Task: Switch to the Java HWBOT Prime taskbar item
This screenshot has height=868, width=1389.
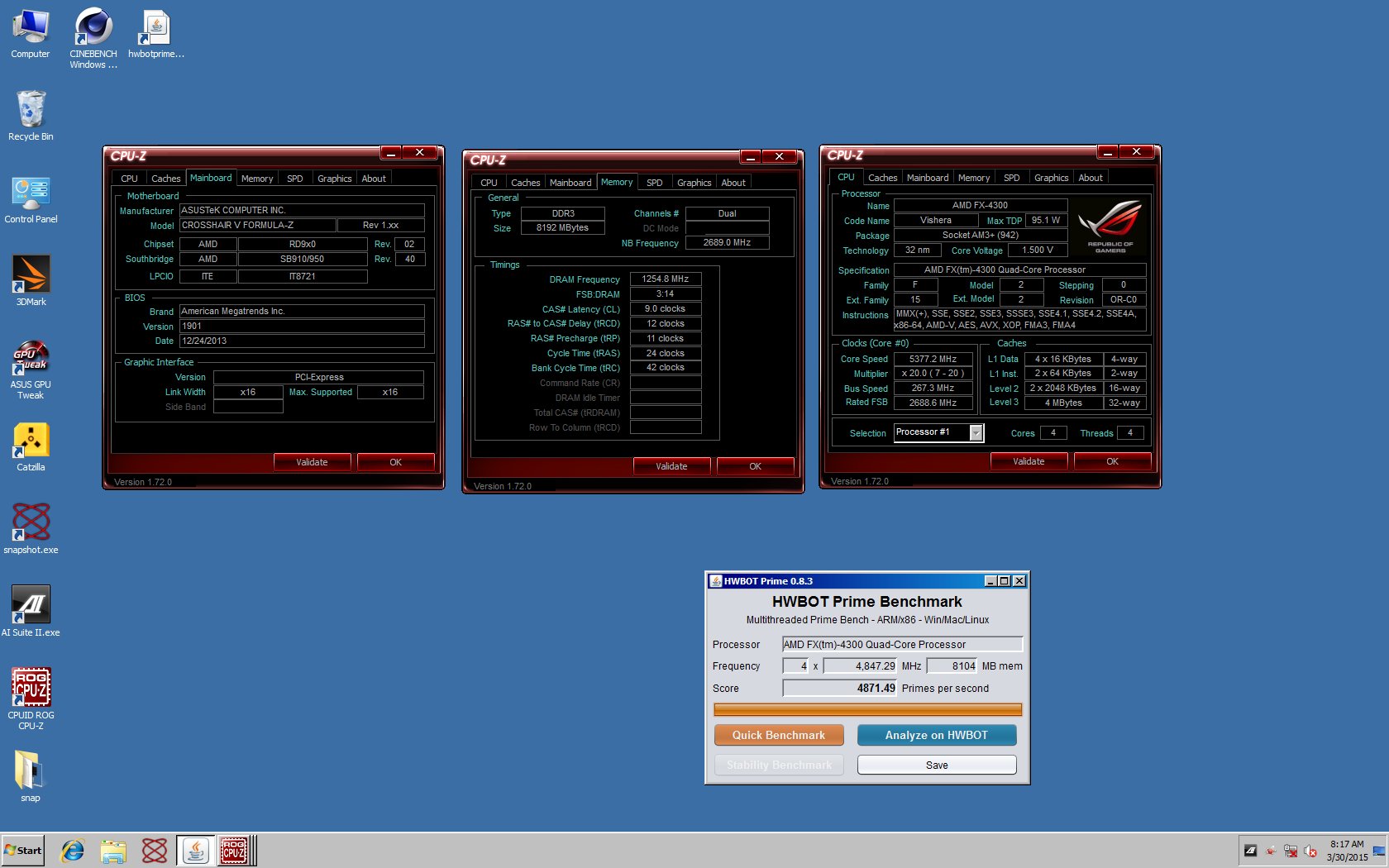Action: tap(195, 850)
